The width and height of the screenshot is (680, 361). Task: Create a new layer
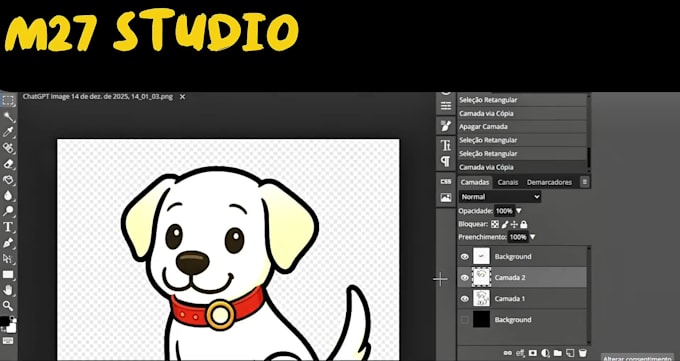coord(570,353)
